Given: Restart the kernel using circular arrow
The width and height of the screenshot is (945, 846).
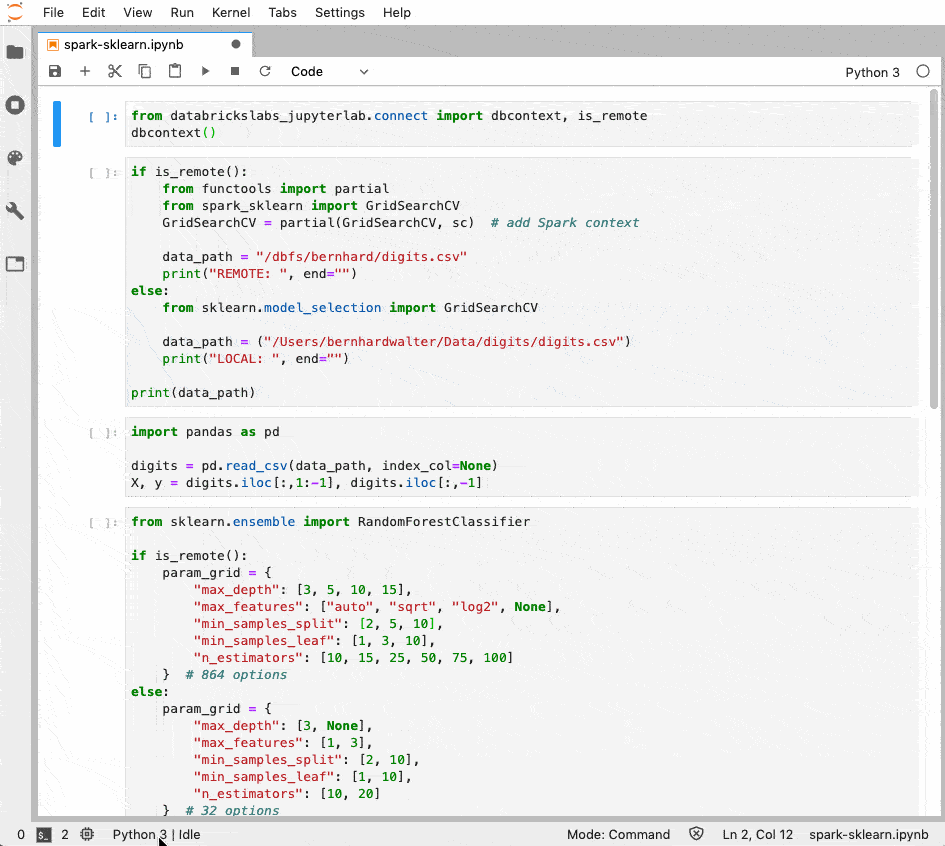Looking at the screenshot, I should pyautogui.click(x=265, y=72).
